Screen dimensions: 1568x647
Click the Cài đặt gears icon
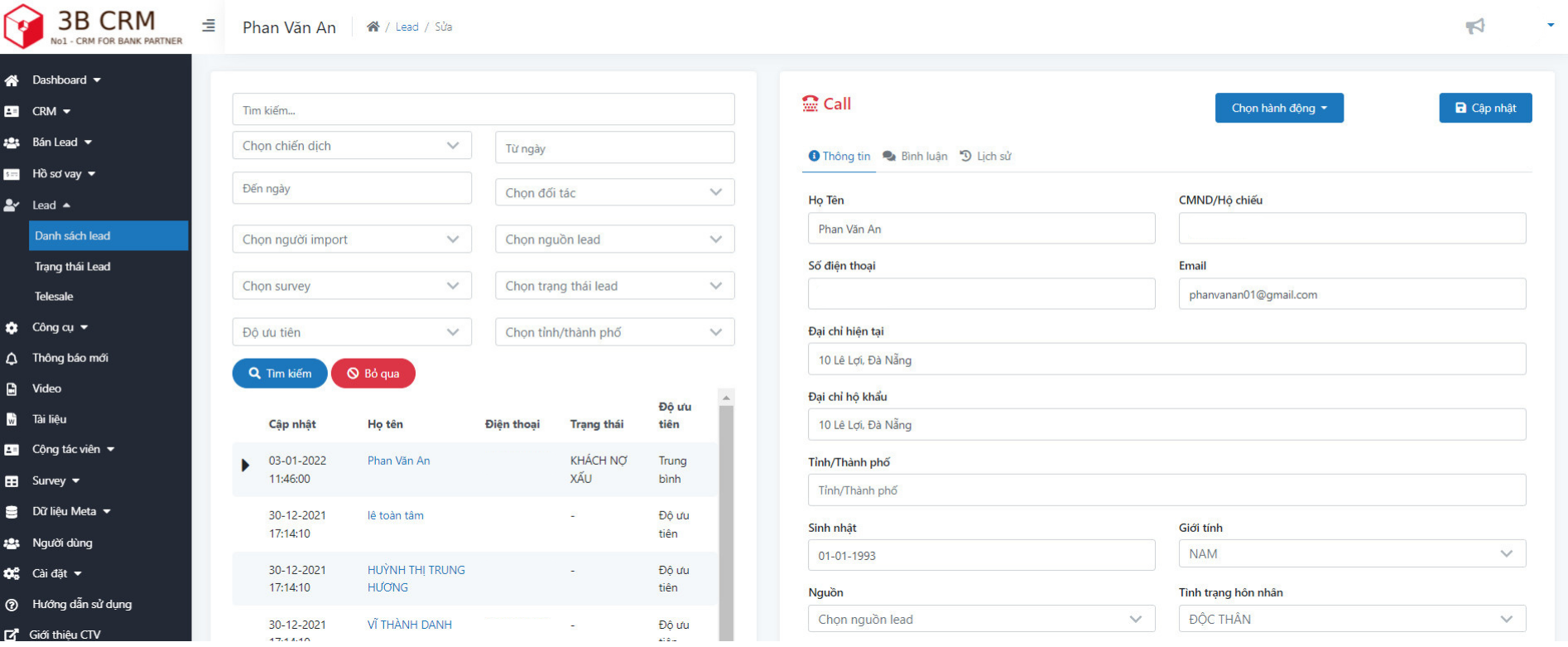click(x=12, y=574)
